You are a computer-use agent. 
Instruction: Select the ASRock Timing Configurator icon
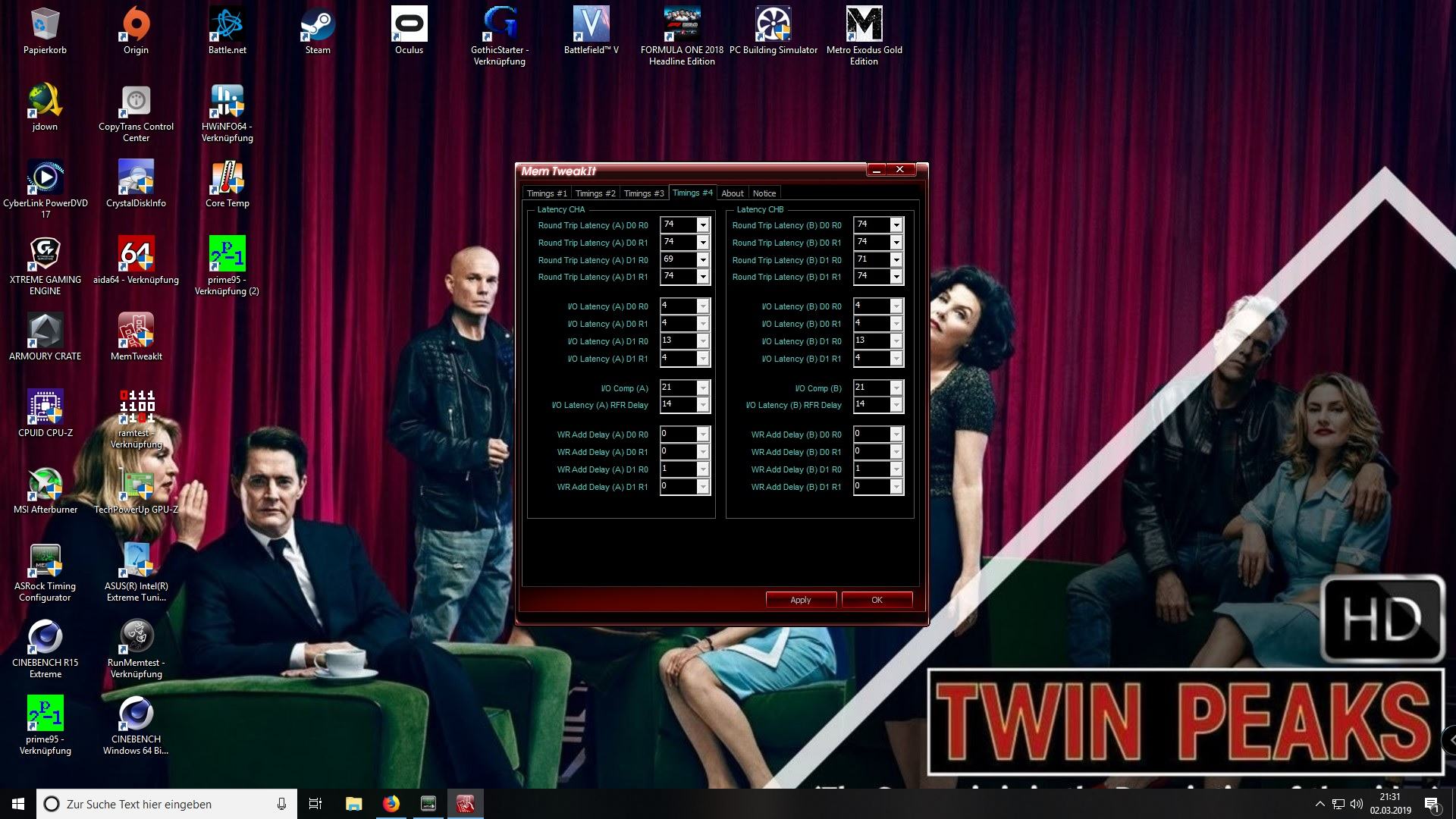click(45, 573)
